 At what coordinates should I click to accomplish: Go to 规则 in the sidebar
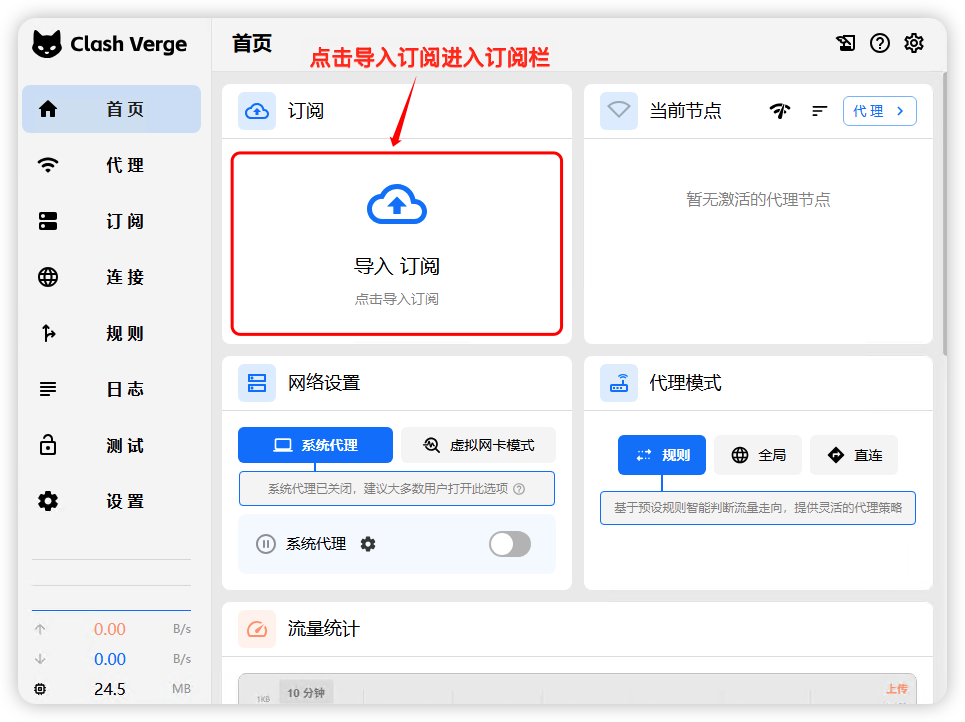[111, 333]
